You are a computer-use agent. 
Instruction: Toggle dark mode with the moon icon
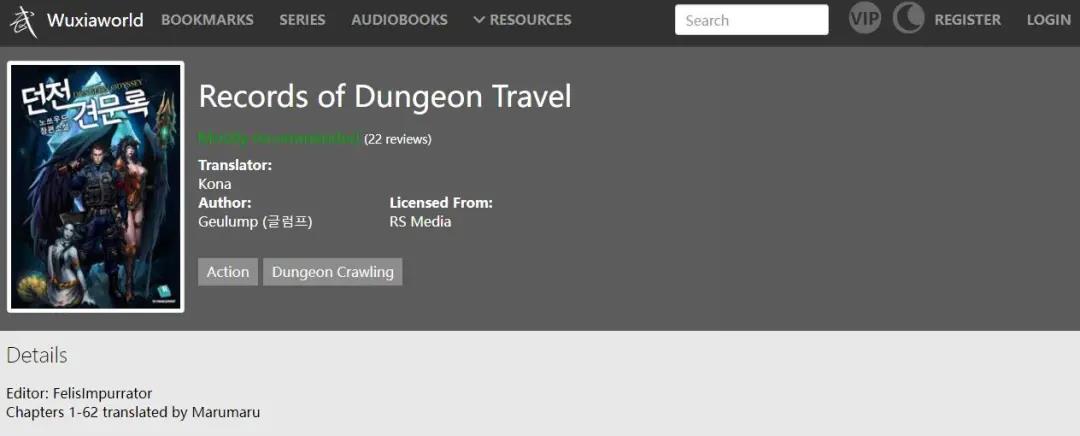pyautogui.click(x=908, y=19)
